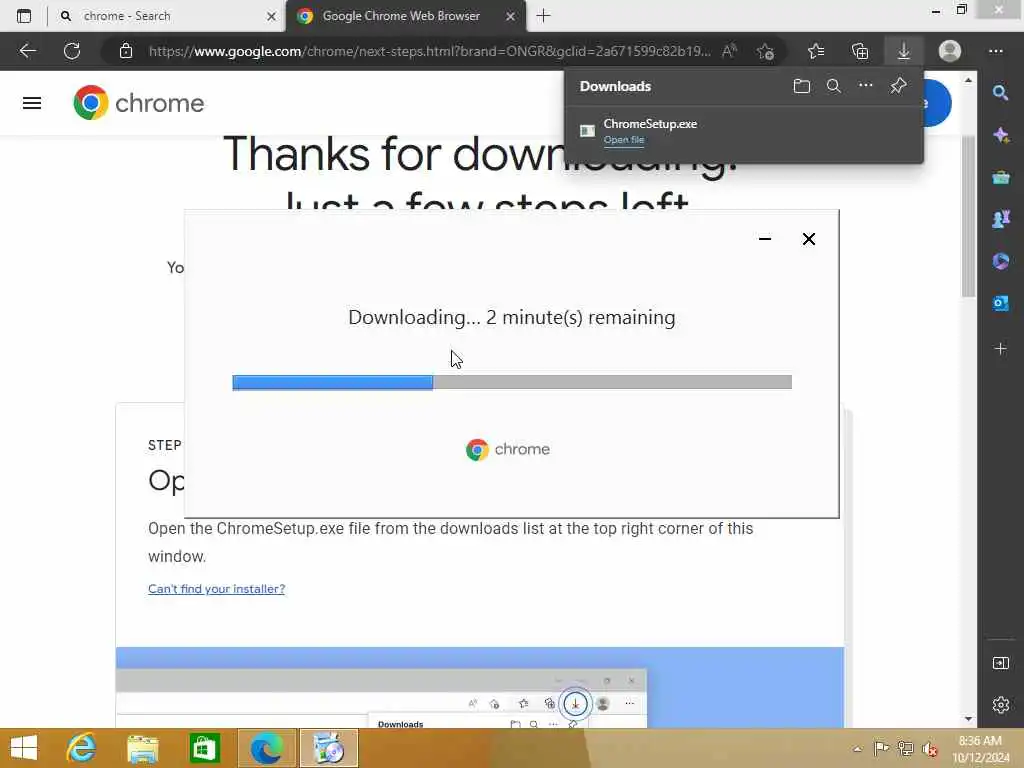Open the Windows Start button
Image resolution: width=1024 pixels, height=768 pixels.
coord(24,748)
